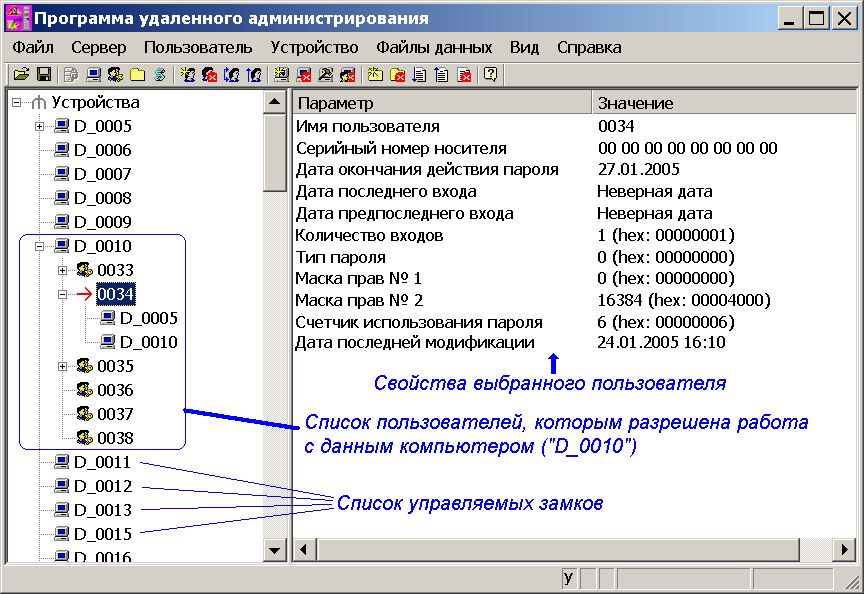This screenshot has height=594, width=864.
Task: Select the D_0012 device
Action: tap(102, 486)
